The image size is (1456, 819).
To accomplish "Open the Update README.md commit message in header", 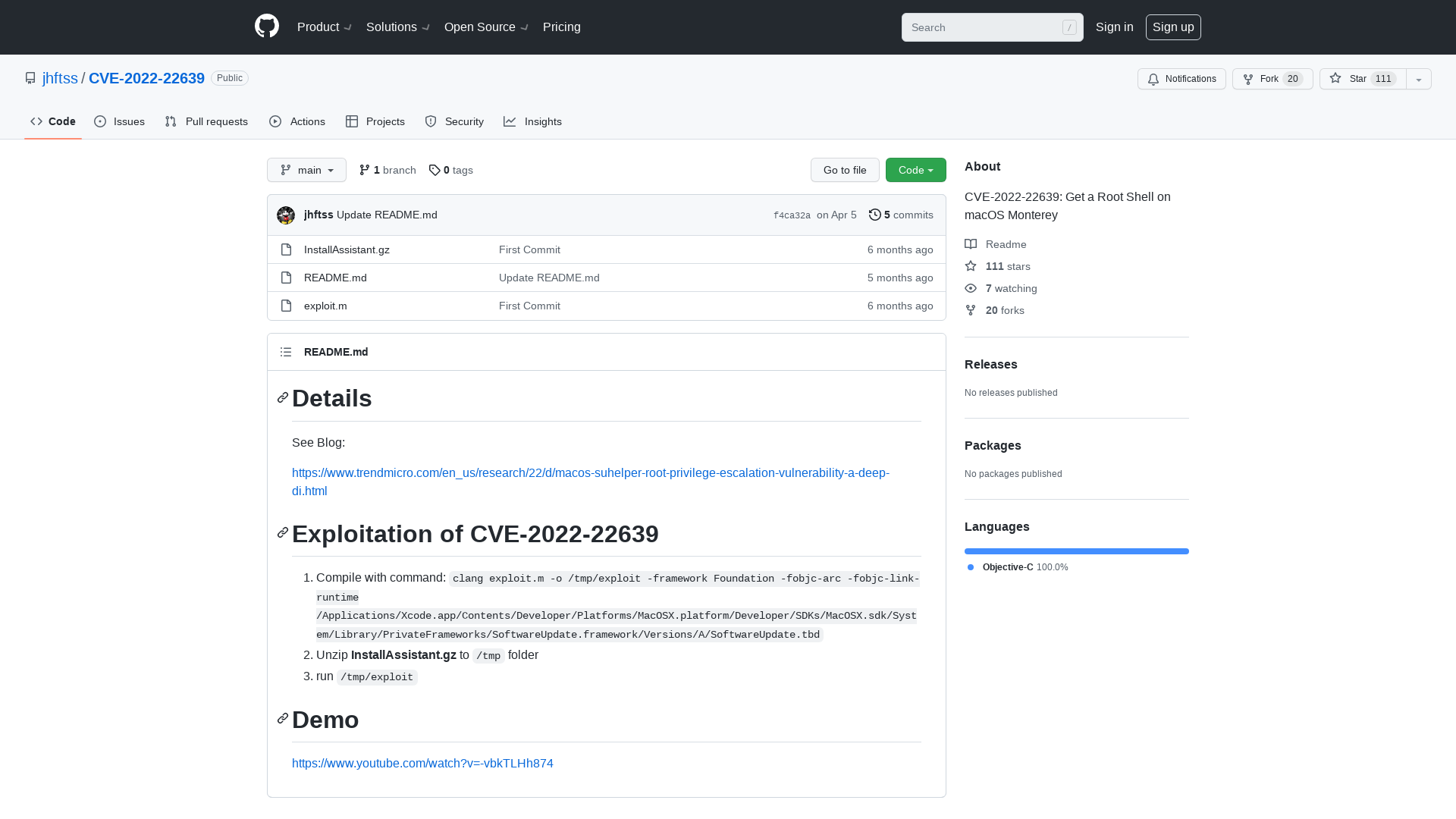I will coord(387,215).
